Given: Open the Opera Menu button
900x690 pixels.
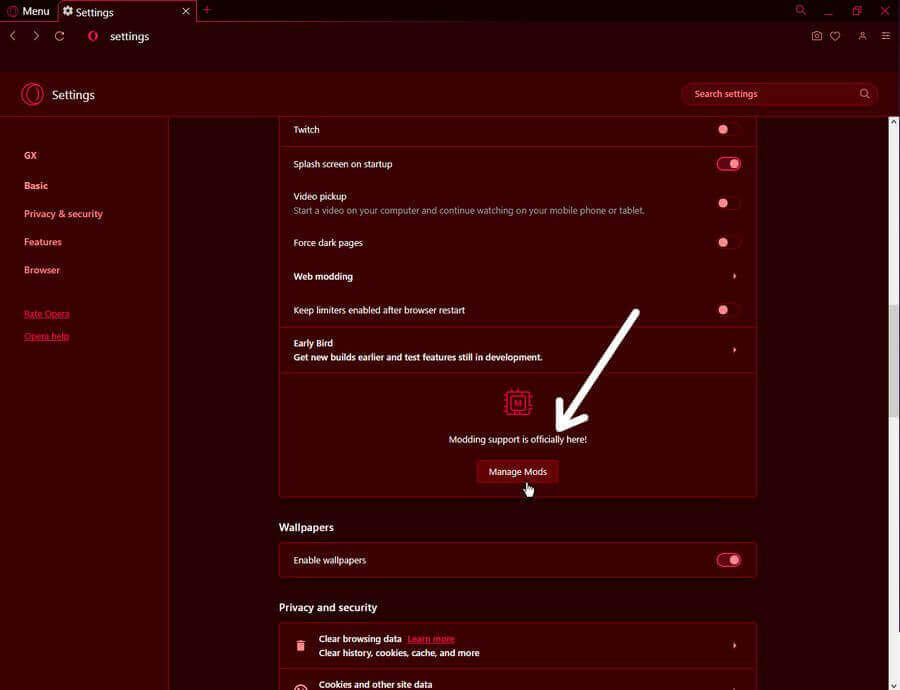Looking at the screenshot, I should (28, 11).
